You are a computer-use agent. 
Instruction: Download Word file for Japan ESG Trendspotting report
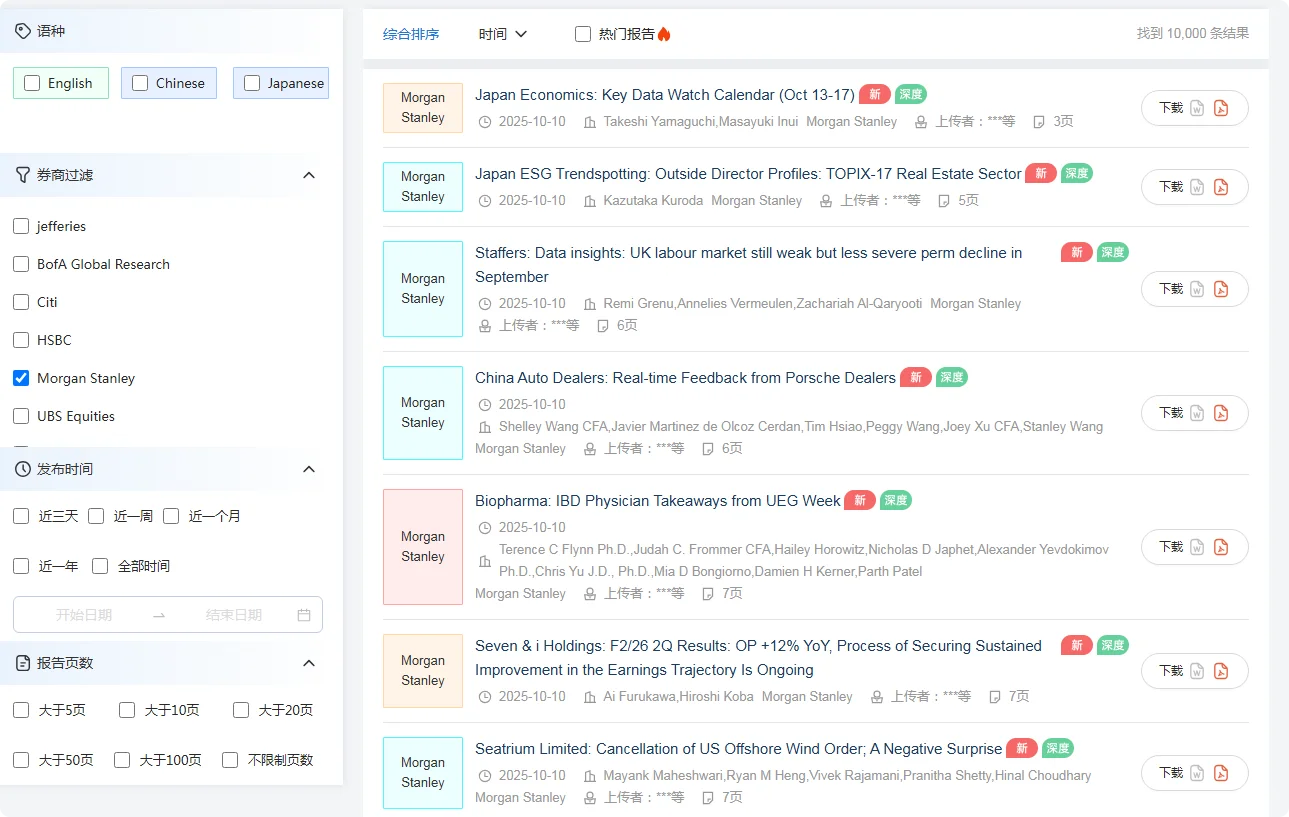pos(1197,187)
